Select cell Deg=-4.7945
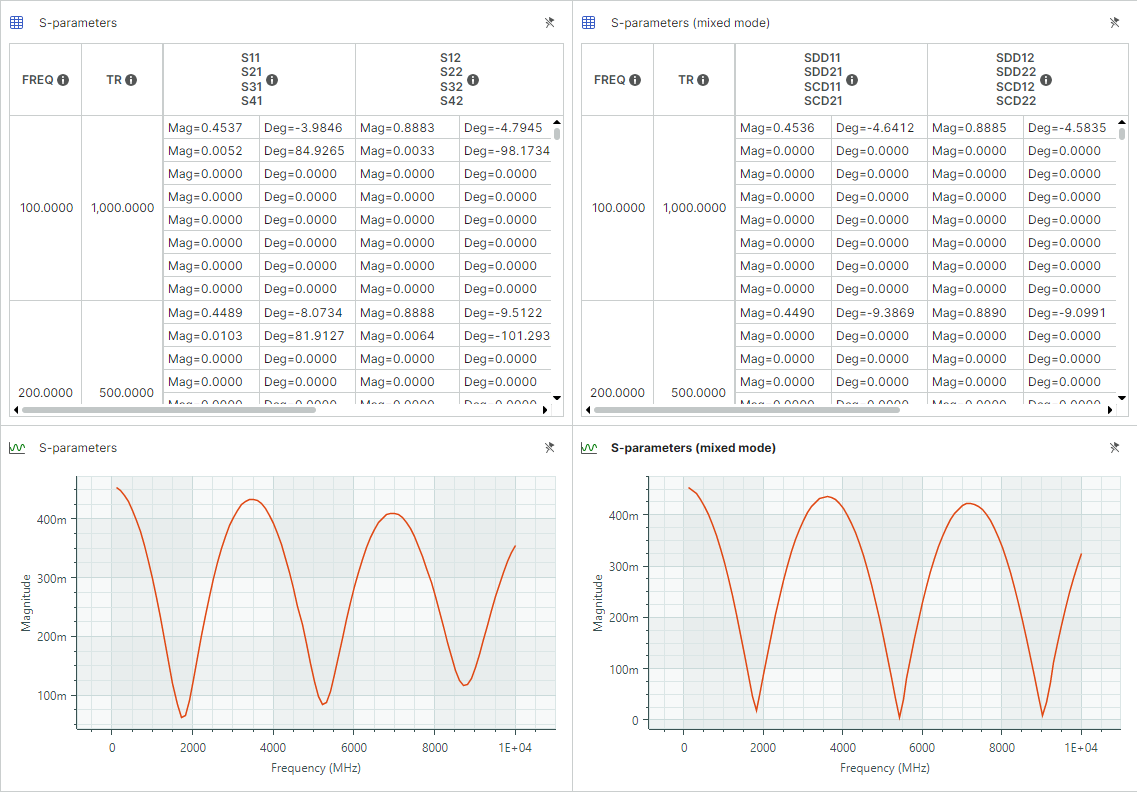This screenshot has width=1137, height=792. [x=505, y=128]
